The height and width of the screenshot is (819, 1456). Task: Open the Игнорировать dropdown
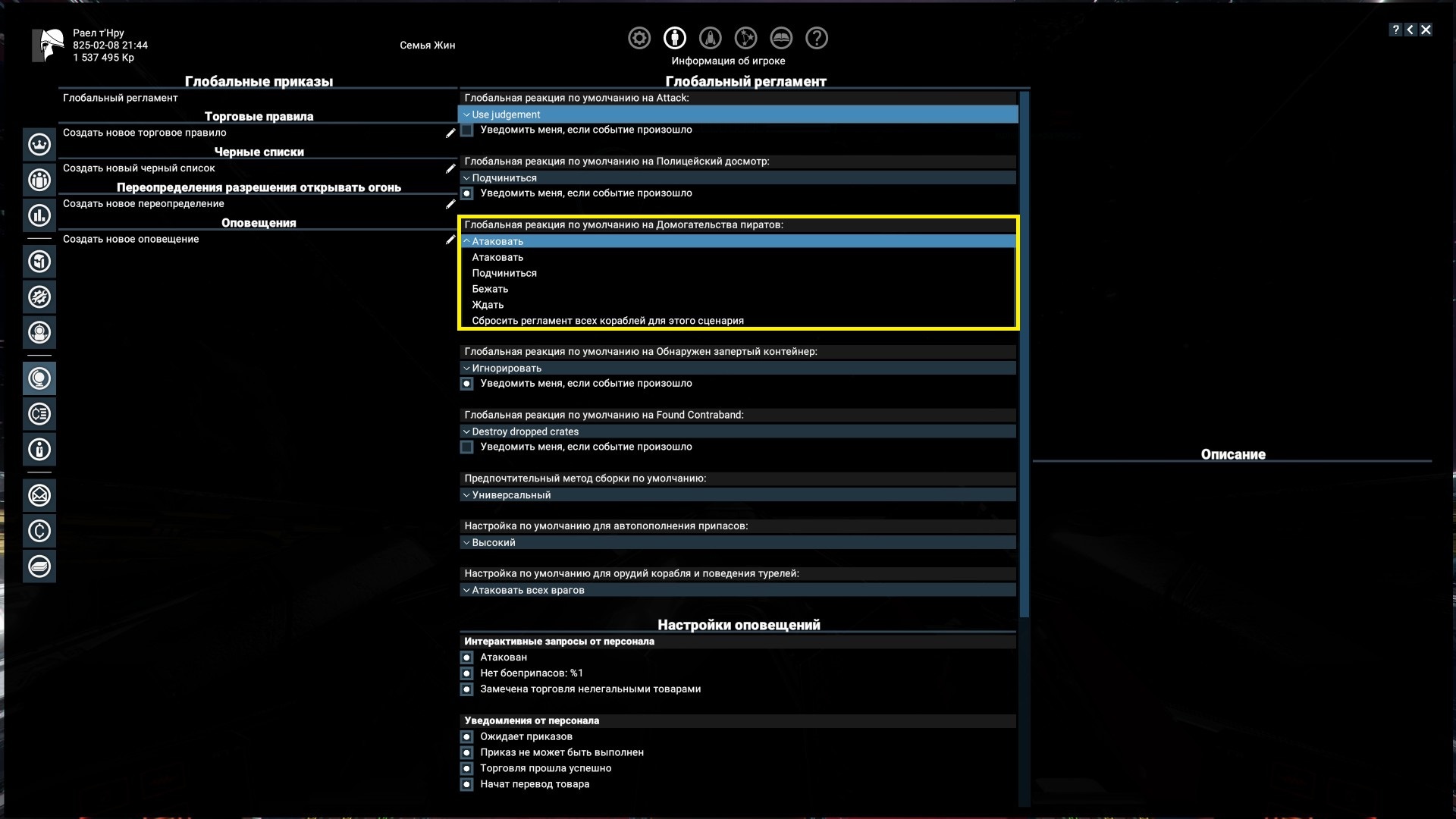click(738, 368)
